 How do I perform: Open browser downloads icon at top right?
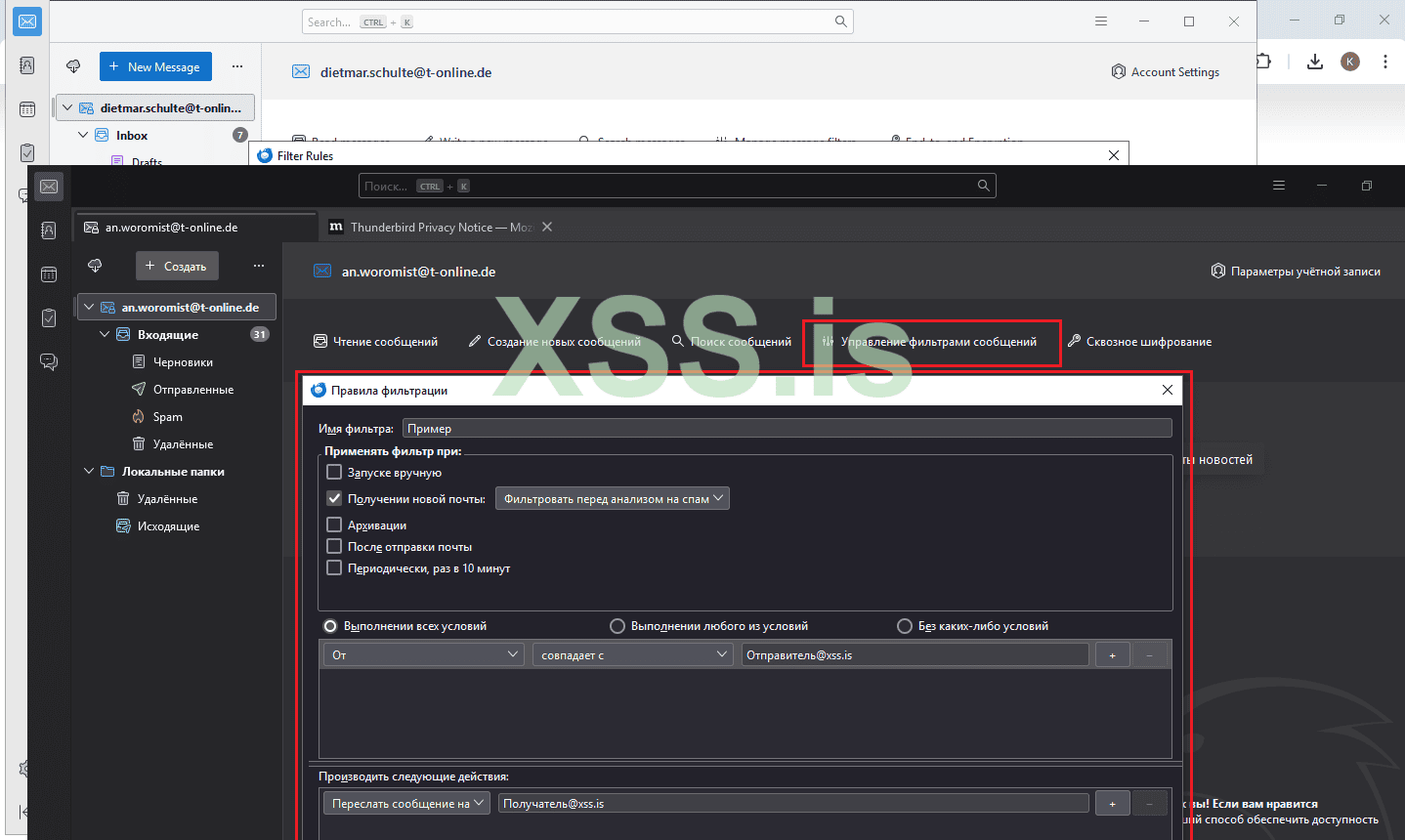(x=1315, y=62)
